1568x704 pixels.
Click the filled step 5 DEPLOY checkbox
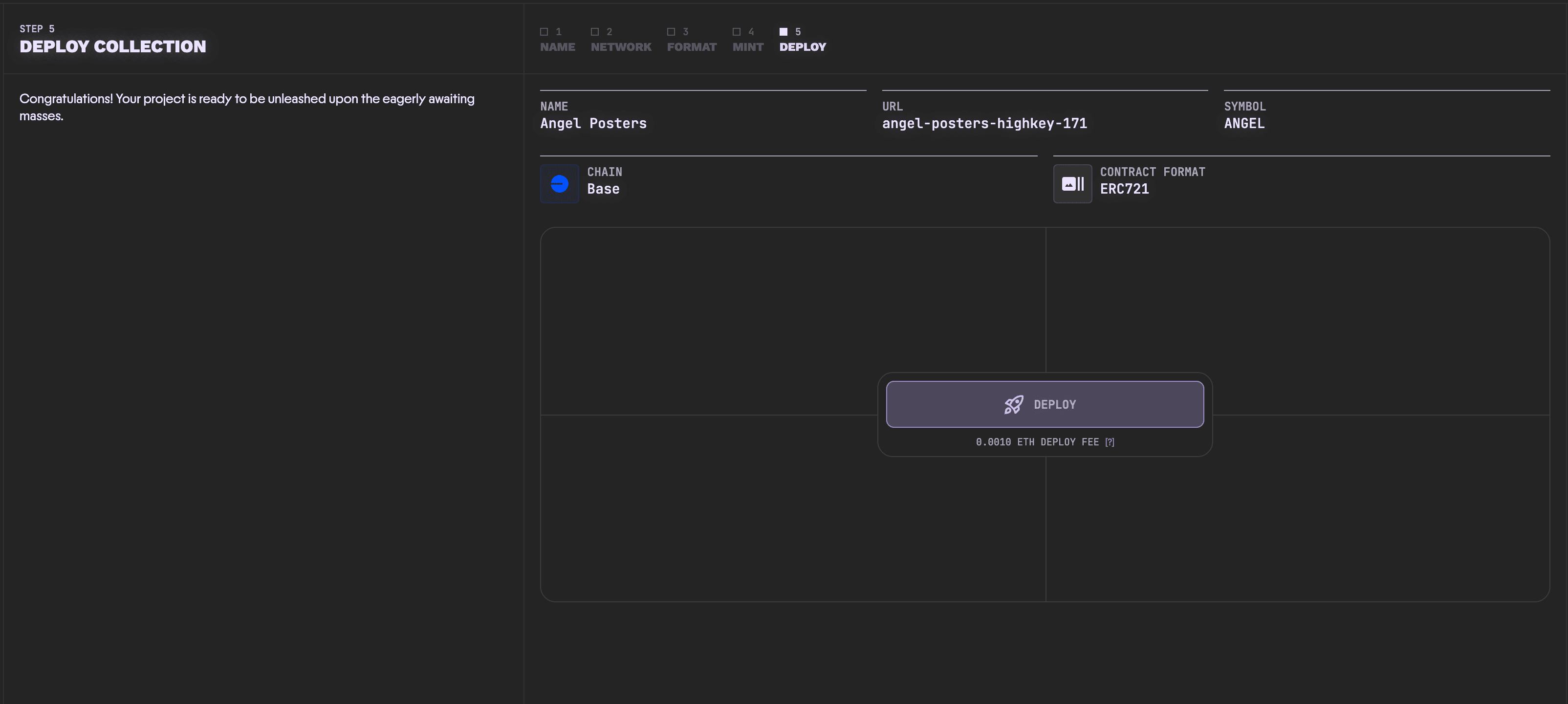tap(784, 31)
